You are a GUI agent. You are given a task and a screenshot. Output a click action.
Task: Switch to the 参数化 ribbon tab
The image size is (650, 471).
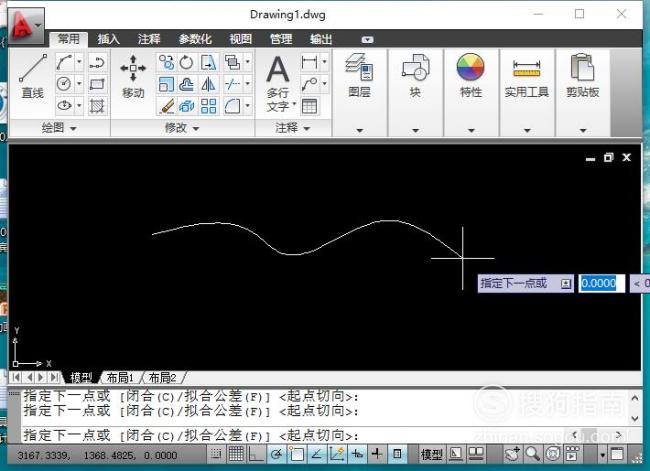pyautogui.click(x=195, y=39)
